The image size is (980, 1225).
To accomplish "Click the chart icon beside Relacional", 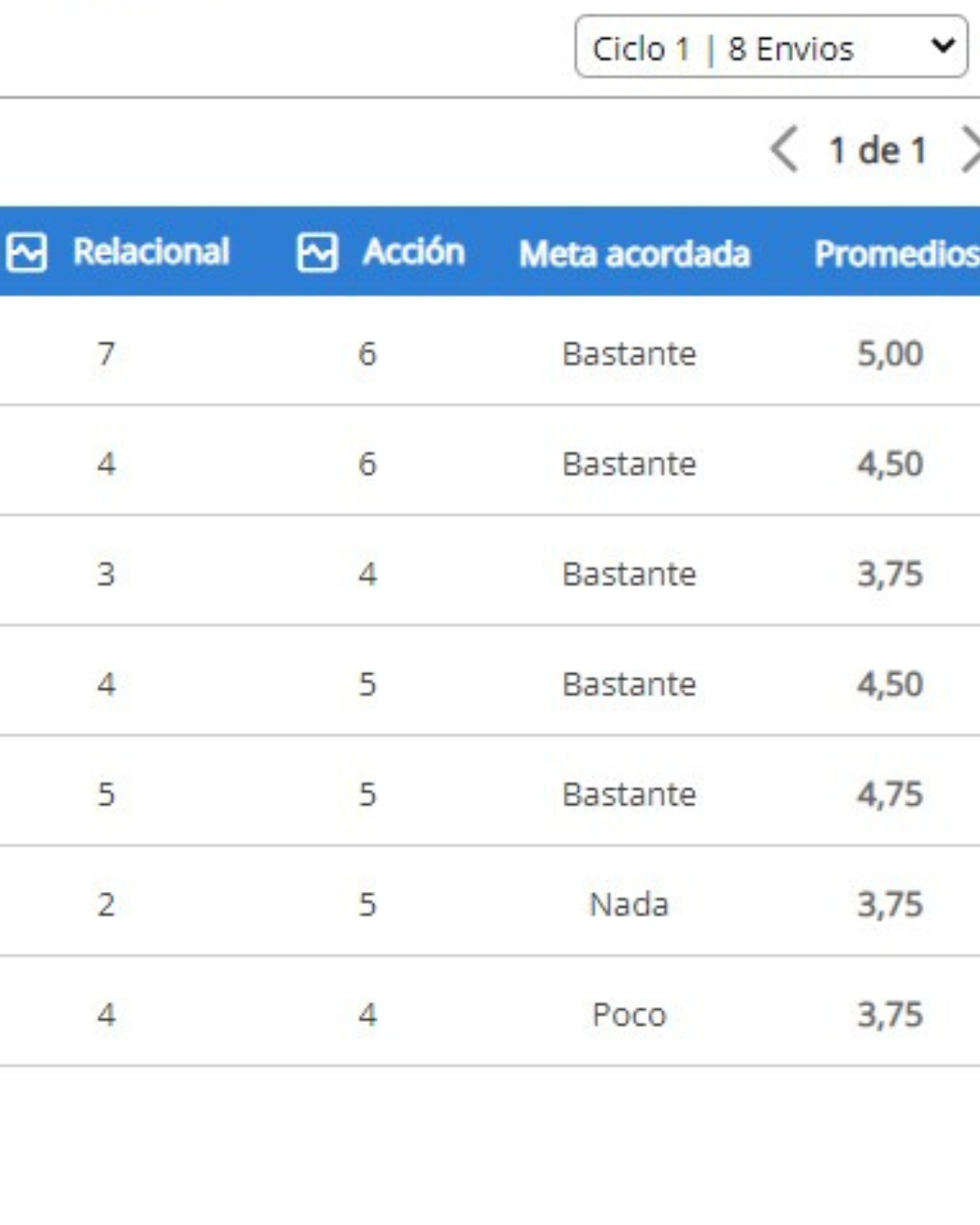I will (26, 252).
